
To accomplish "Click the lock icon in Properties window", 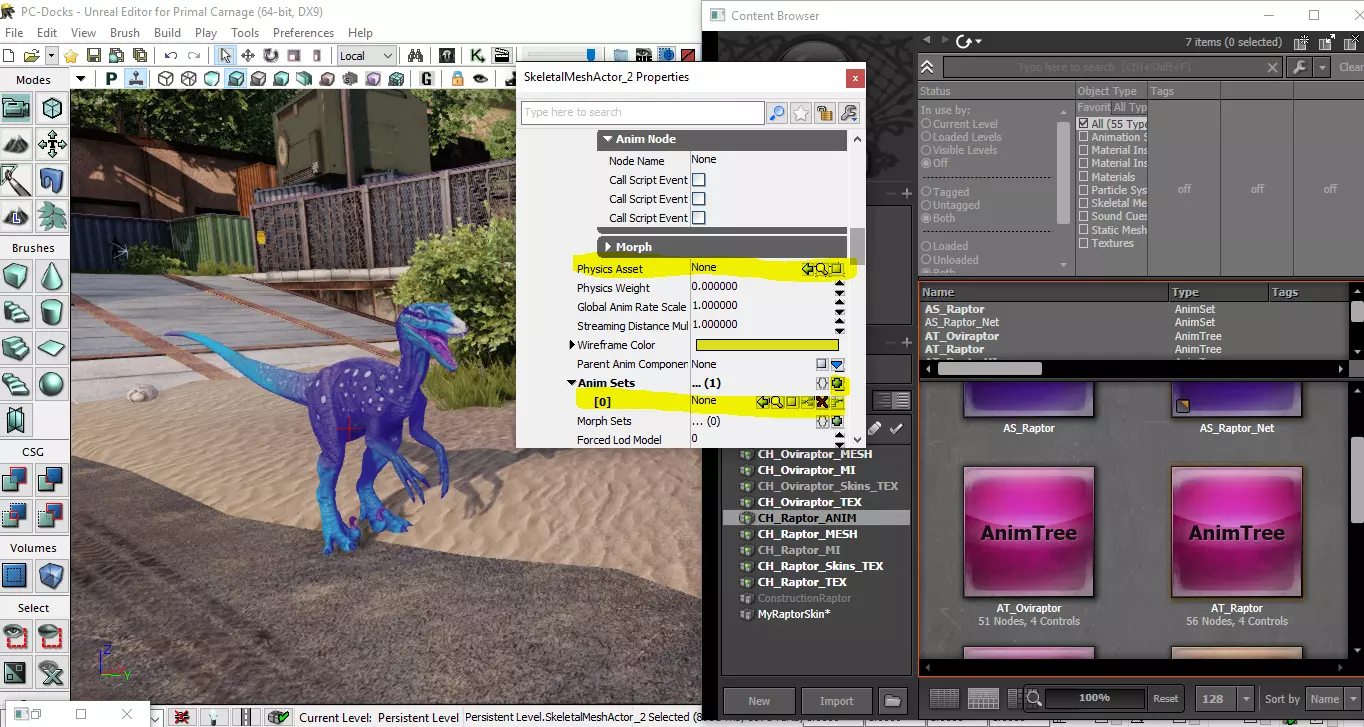I will [825, 113].
